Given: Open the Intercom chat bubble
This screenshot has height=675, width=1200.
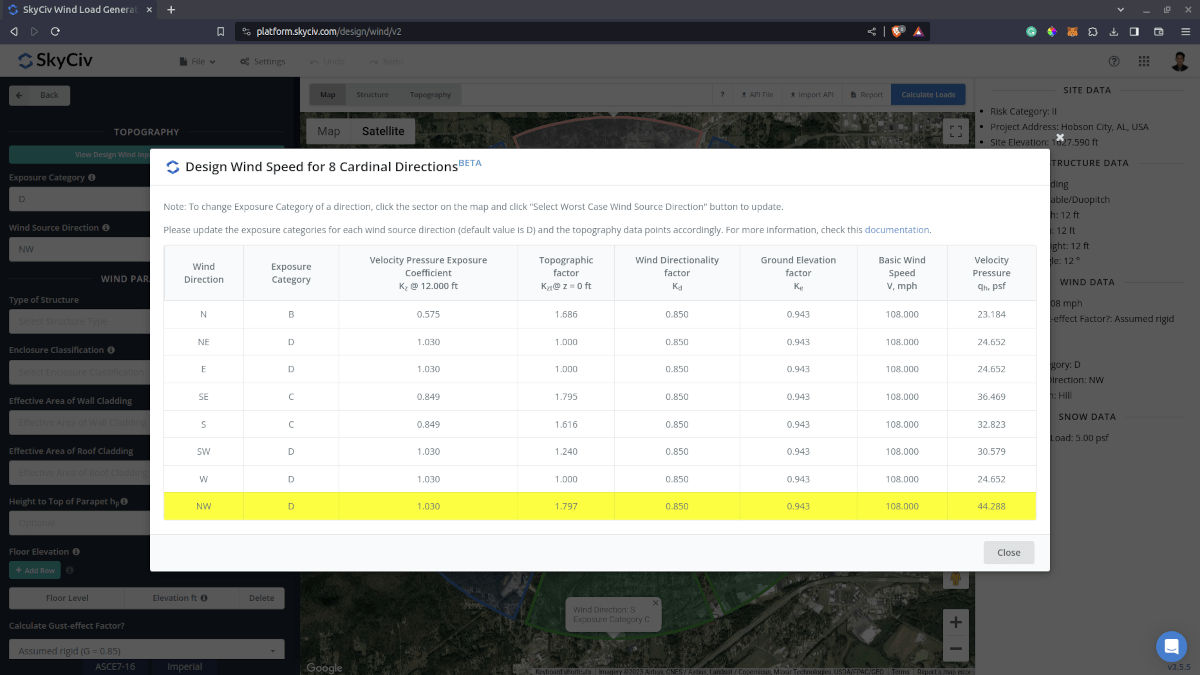Looking at the screenshot, I should (x=1169, y=645).
